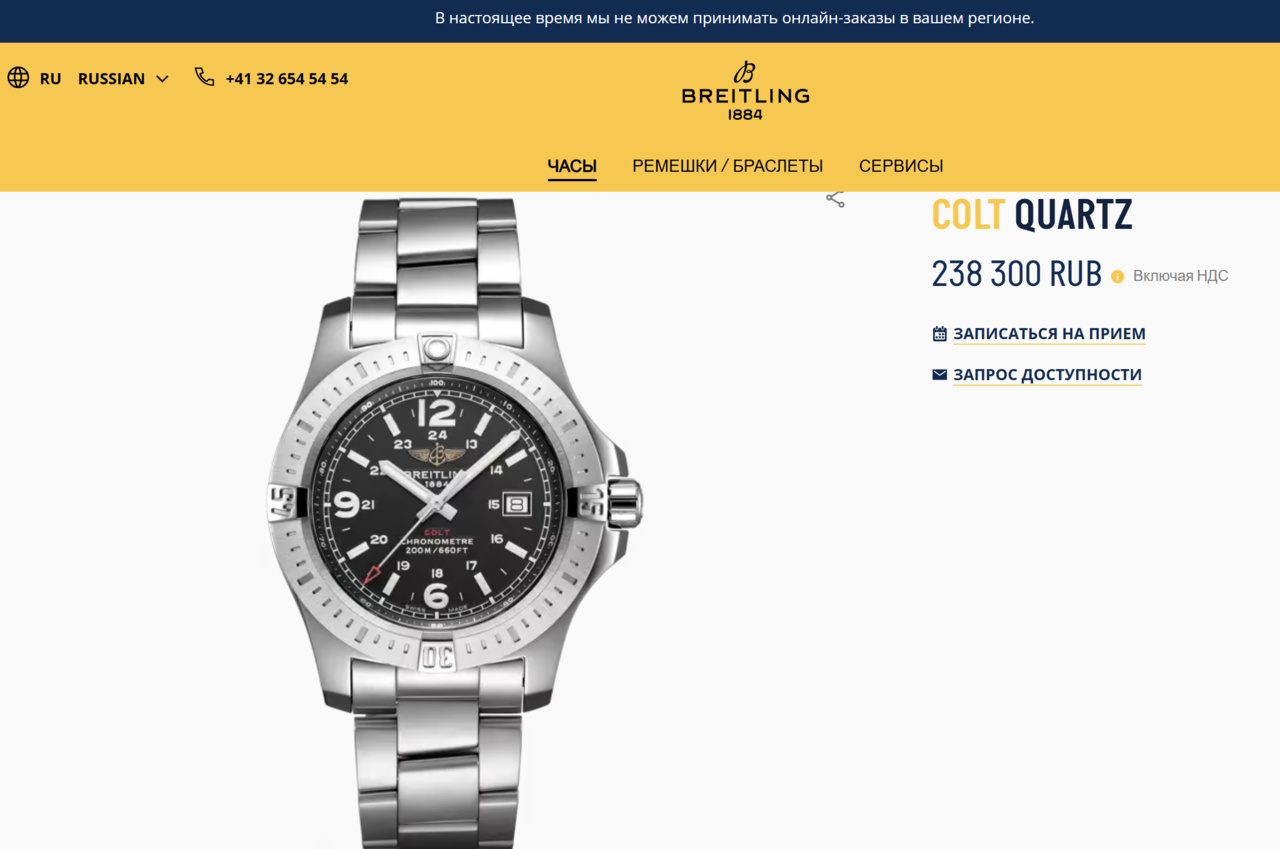Click the globe region icon
This screenshot has height=849, width=1280.
(18, 78)
